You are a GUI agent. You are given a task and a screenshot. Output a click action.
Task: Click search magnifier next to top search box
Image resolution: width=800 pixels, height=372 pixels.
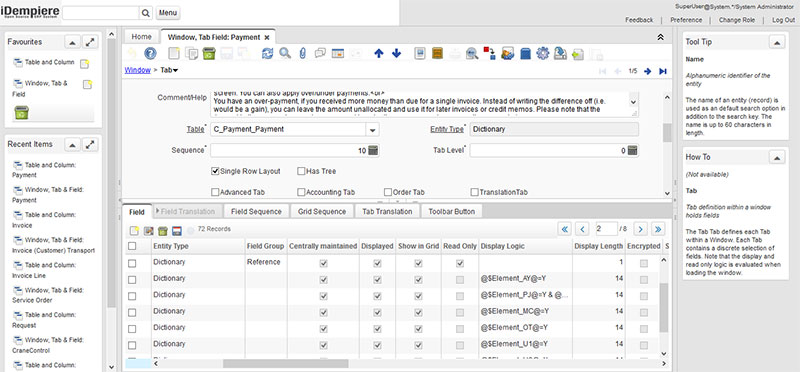point(145,13)
